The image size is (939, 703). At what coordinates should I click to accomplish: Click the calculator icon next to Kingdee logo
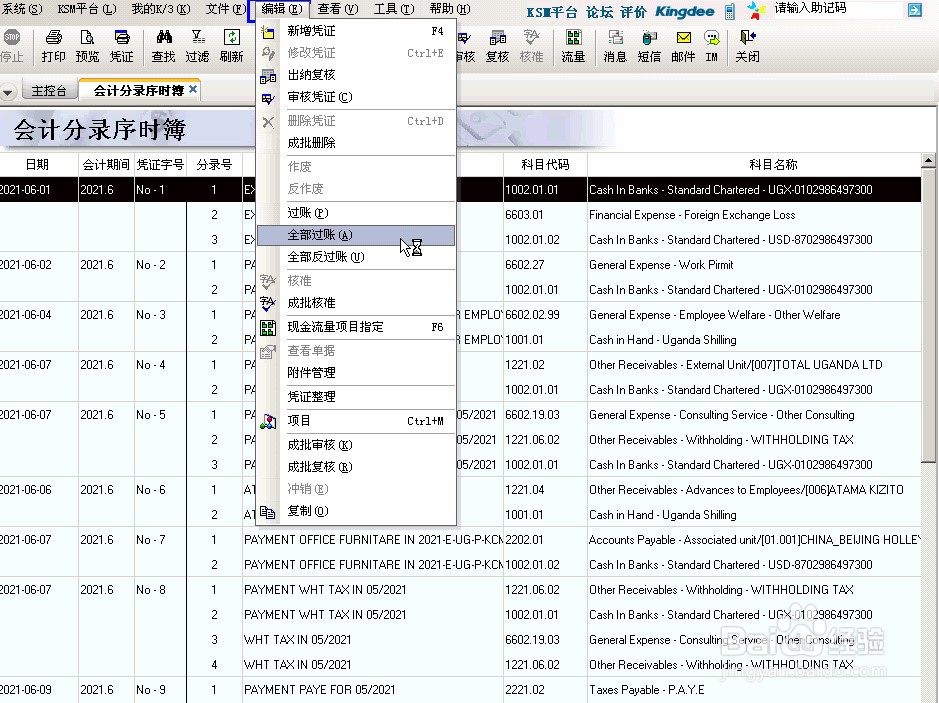[x=729, y=11]
